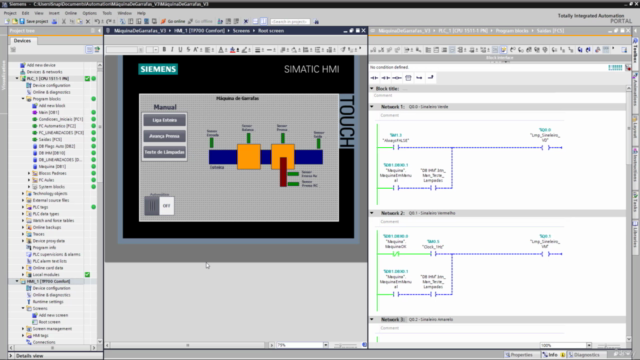Apply italic formatting in HMI editor toolbar

(x=172, y=49)
